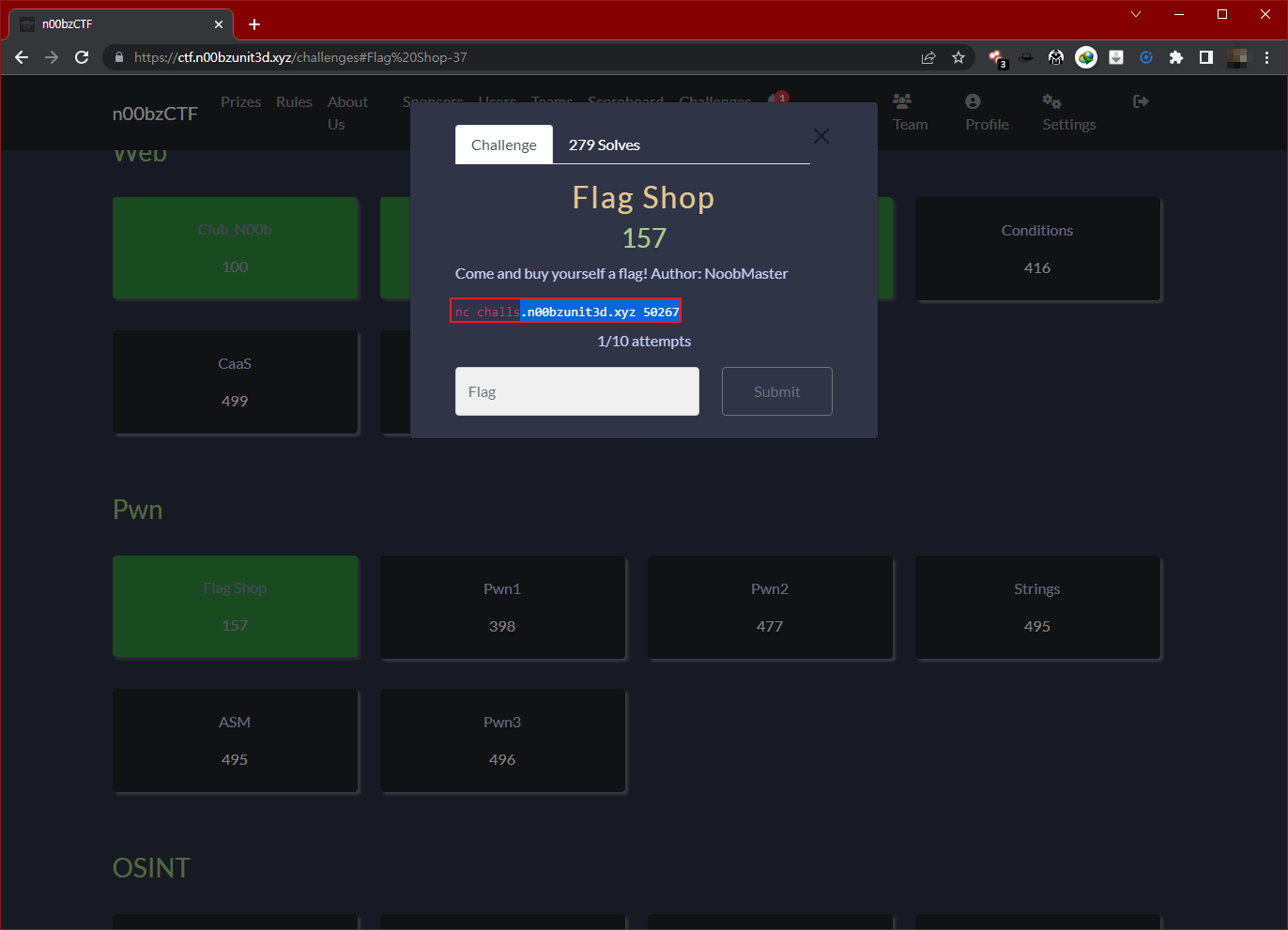Open the download extension icon
The width and height of the screenshot is (1288, 930).
pyautogui.click(x=1116, y=57)
